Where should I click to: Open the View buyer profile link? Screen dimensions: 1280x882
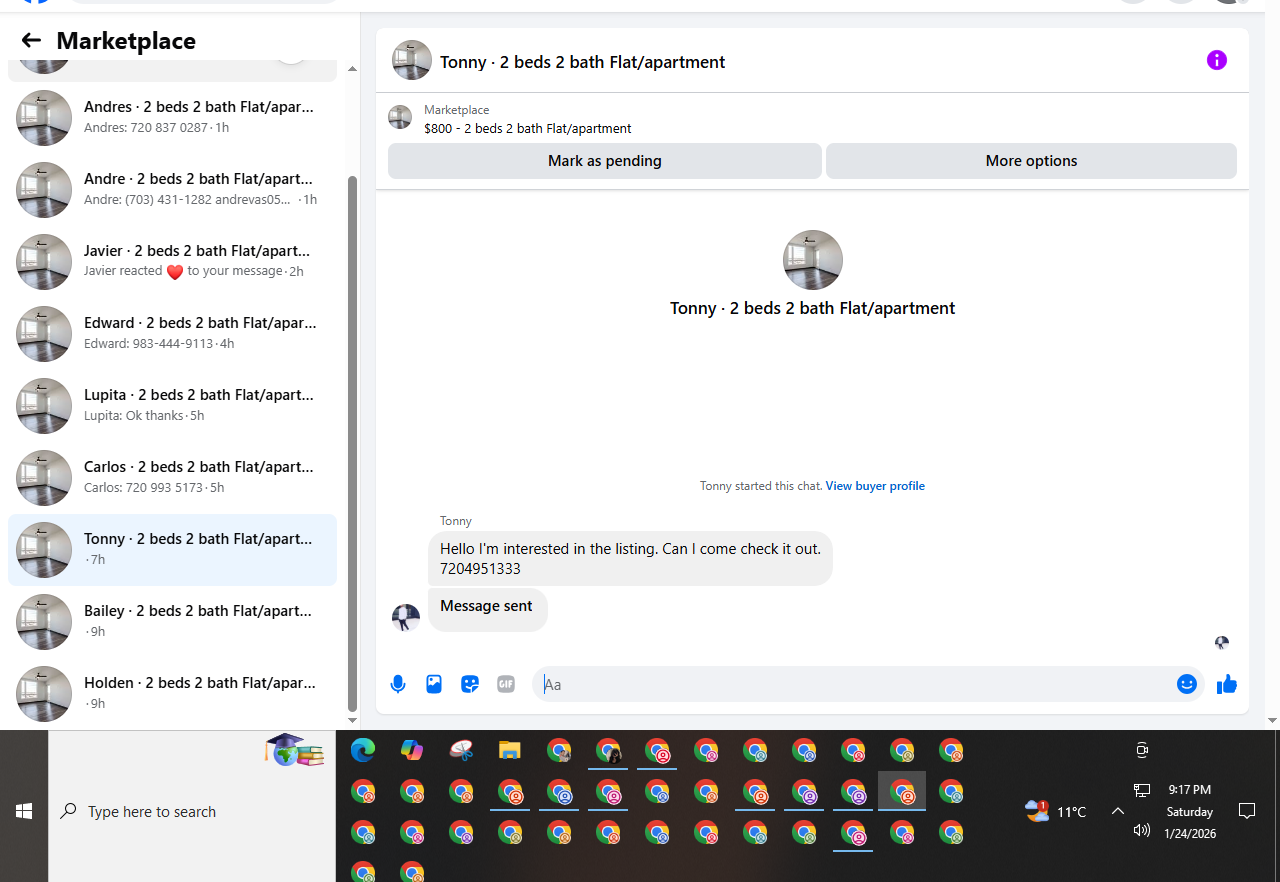[875, 486]
